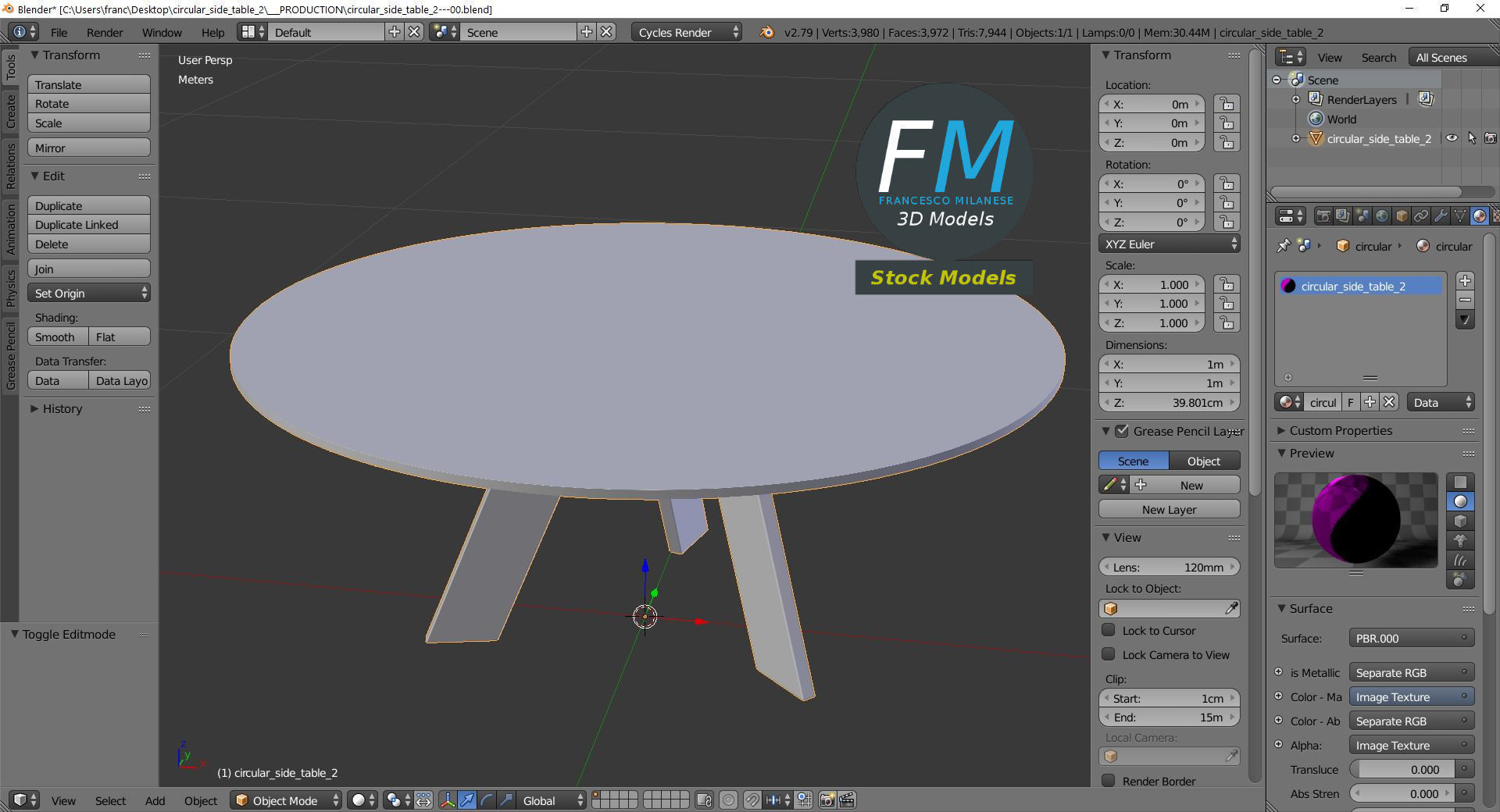Viewport: 1500px width, 812px height.
Task: Open the File menu
Action: [59, 32]
